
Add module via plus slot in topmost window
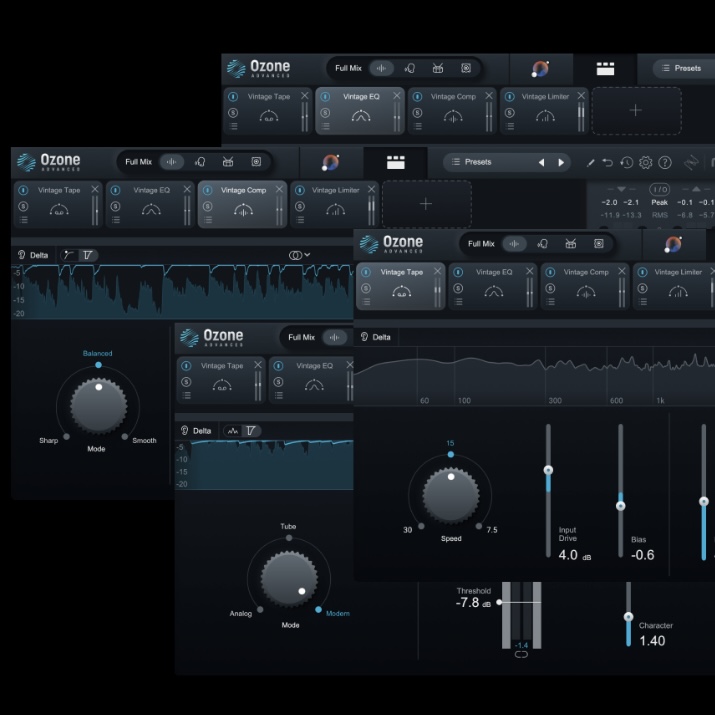coord(637,111)
